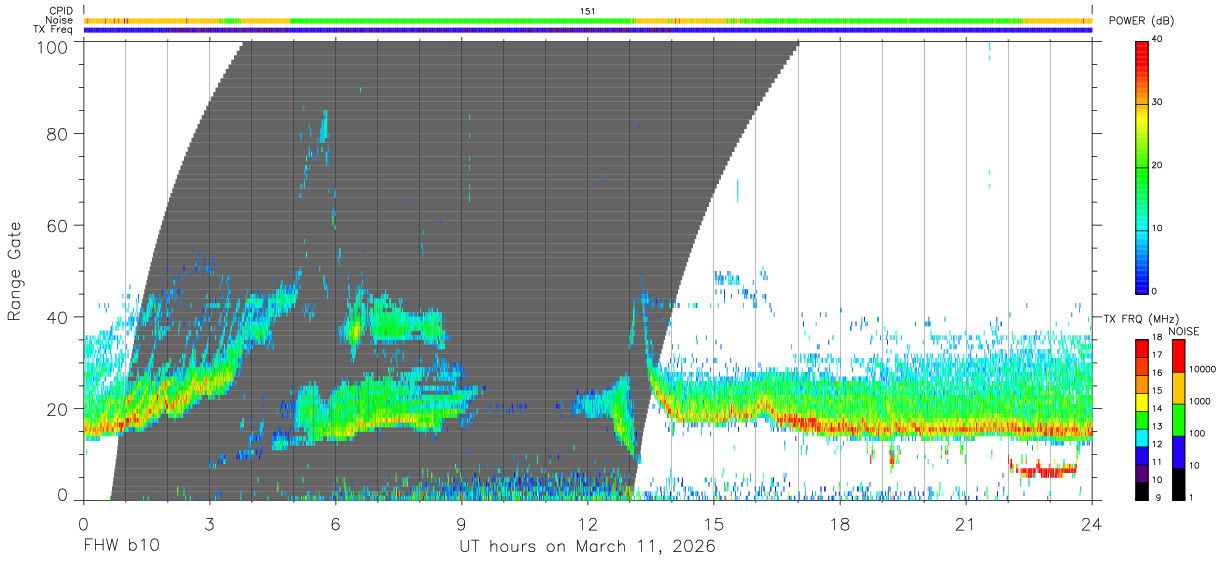Click range gate tick label '80'

coord(59,133)
